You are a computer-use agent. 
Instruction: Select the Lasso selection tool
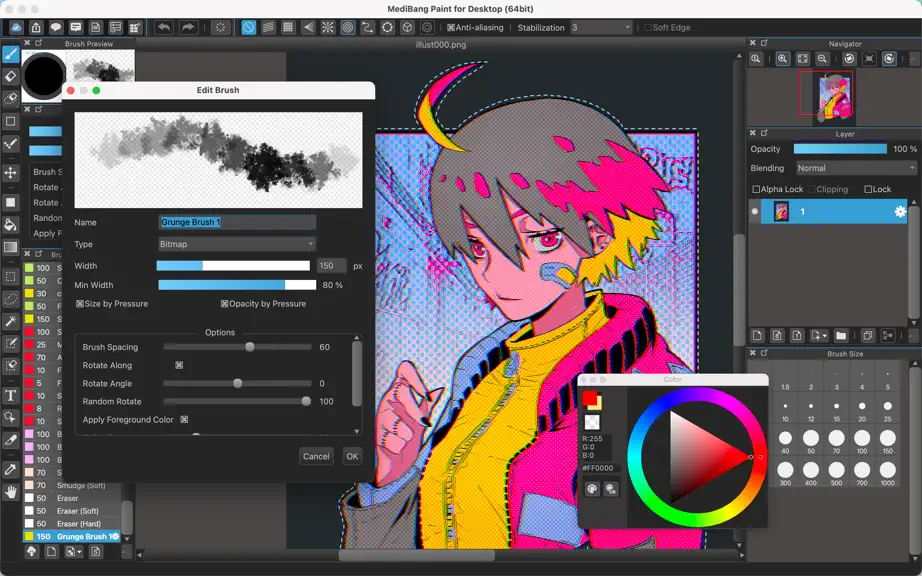coord(11,299)
